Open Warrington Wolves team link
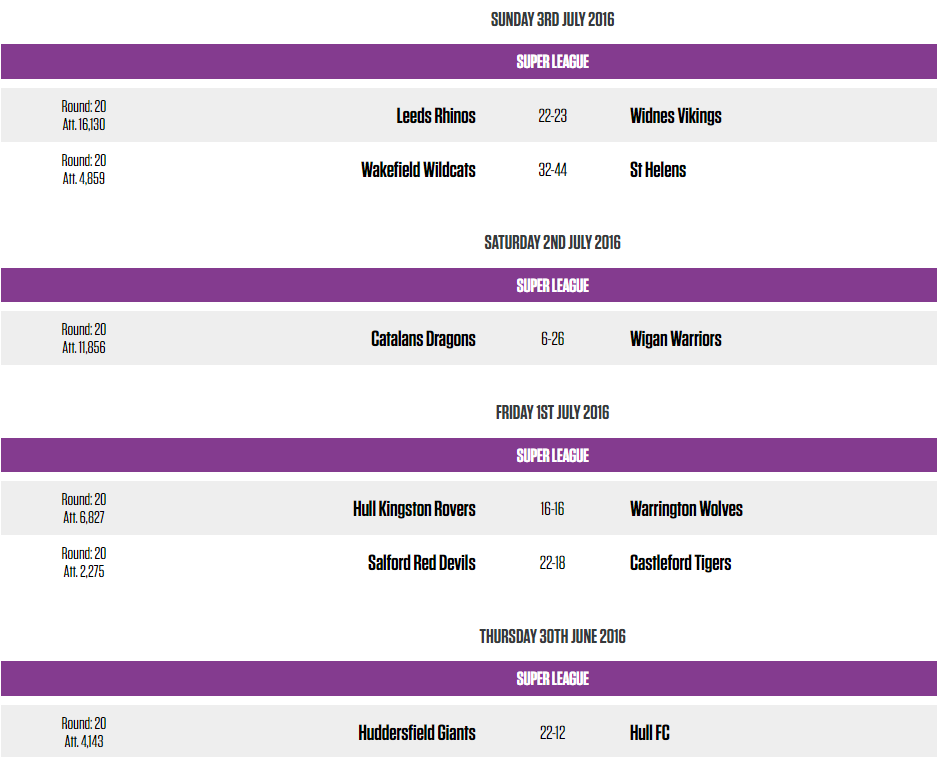 pyautogui.click(x=686, y=509)
